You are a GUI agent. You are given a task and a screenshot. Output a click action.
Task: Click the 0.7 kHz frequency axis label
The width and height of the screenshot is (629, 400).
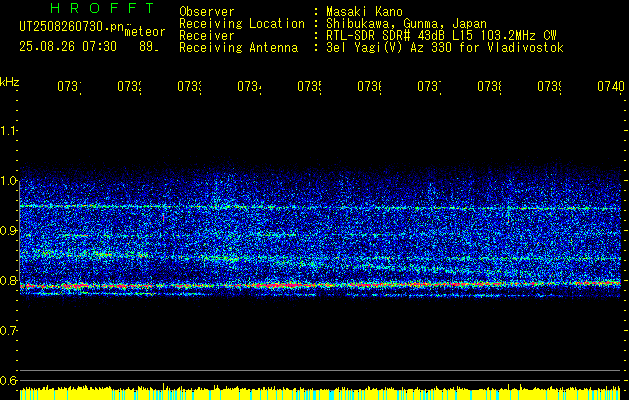pos(8,331)
